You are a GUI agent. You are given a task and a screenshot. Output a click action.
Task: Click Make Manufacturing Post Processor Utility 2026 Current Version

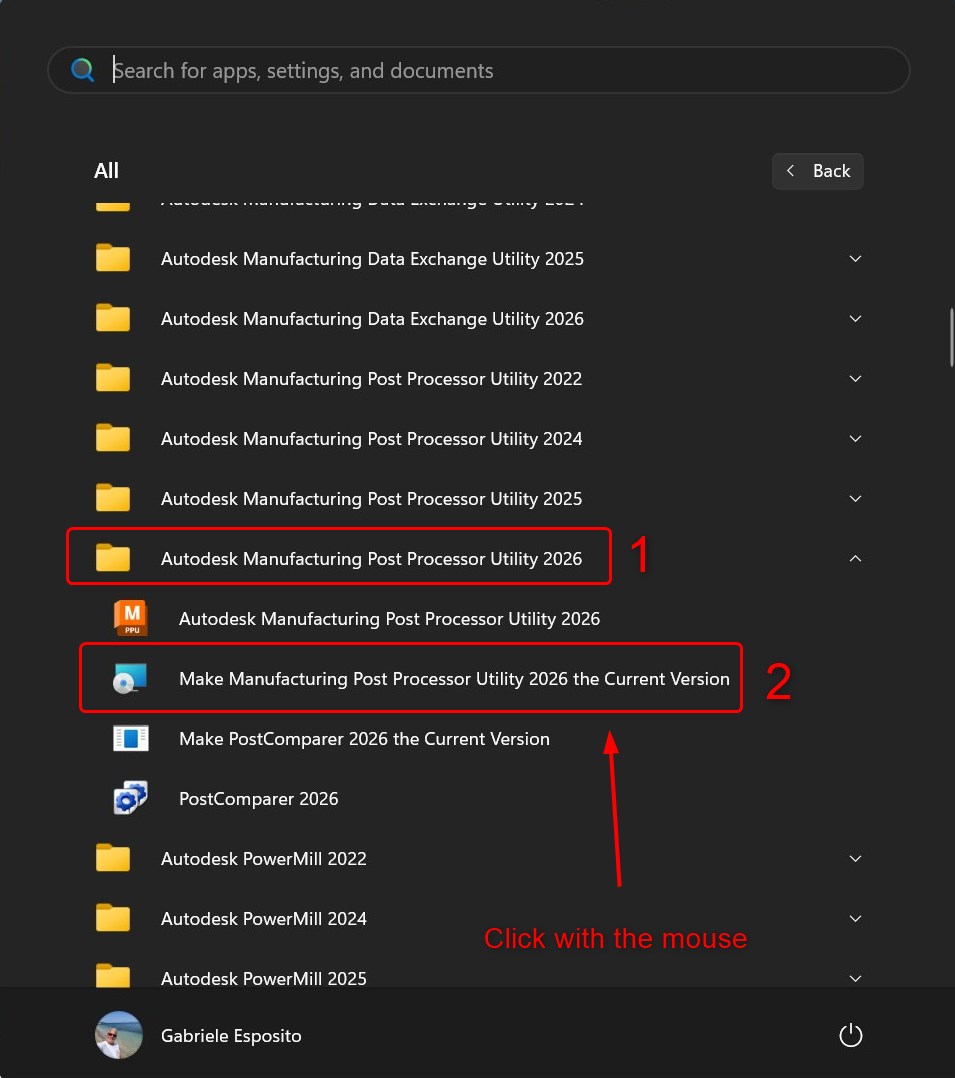pyautogui.click(x=454, y=678)
